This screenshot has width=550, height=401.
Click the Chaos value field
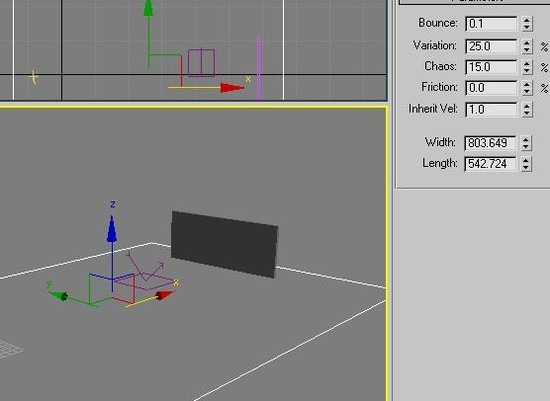[x=491, y=67]
